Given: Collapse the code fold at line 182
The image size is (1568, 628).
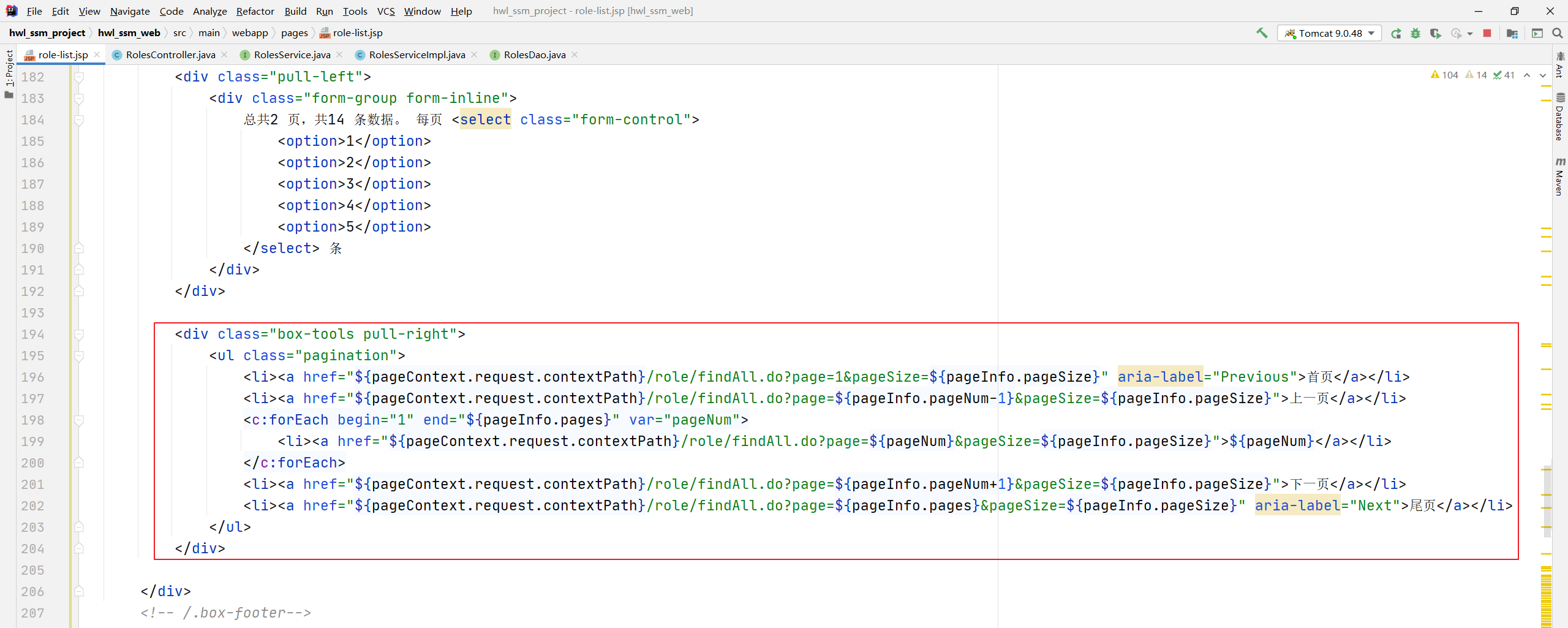Looking at the screenshot, I should 79,77.
